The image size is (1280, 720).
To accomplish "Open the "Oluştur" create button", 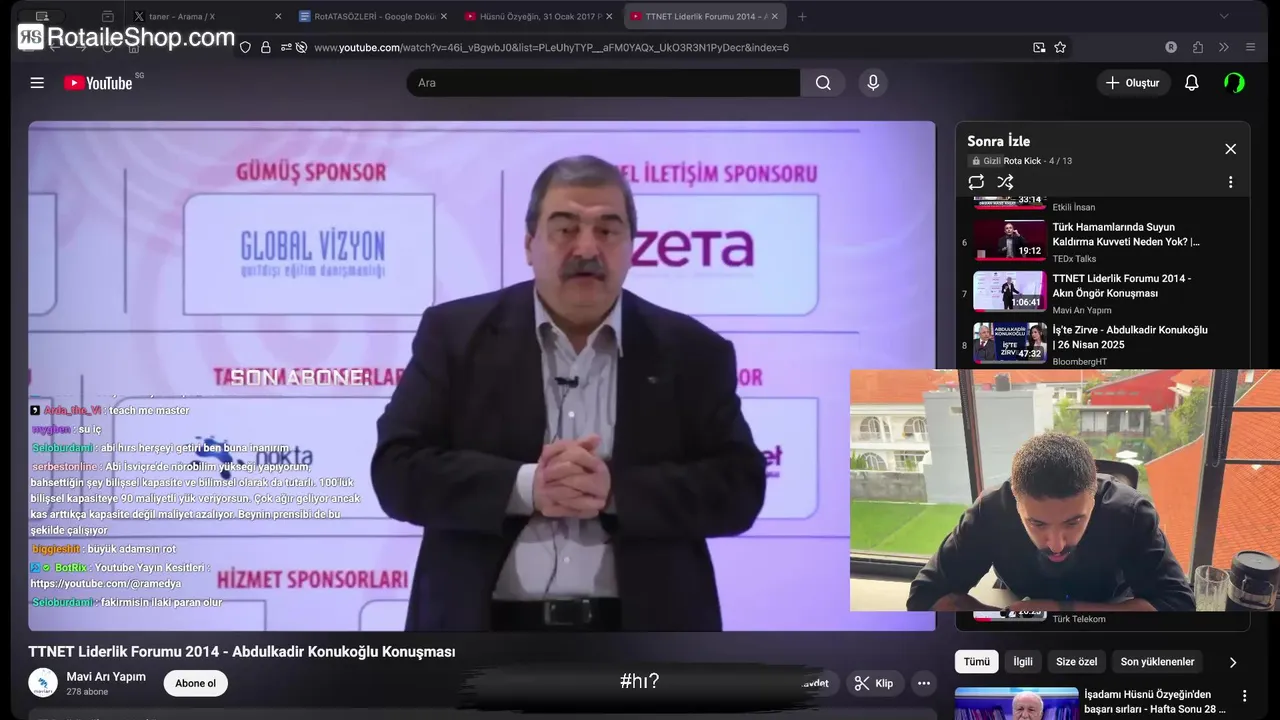I will (x=1133, y=83).
